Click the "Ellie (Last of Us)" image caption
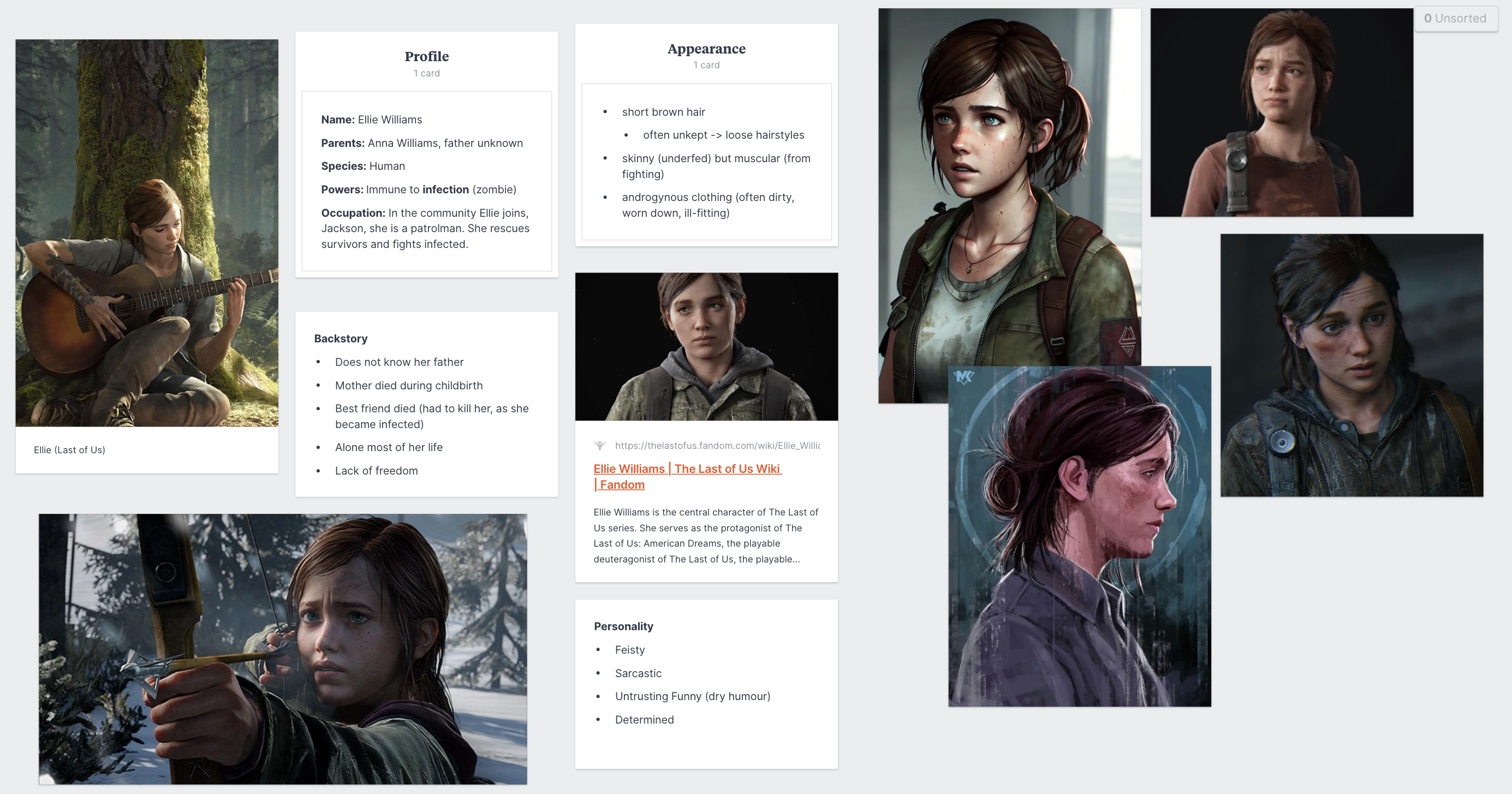This screenshot has width=1512, height=794. (69, 450)
